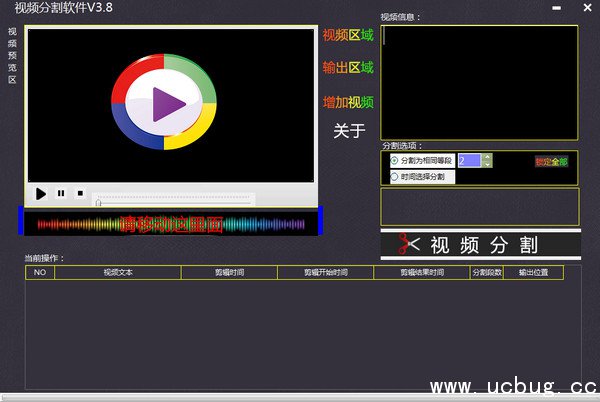Click the NO column header
The height and width of the screenshot is (402, 600).
(40, 272)
